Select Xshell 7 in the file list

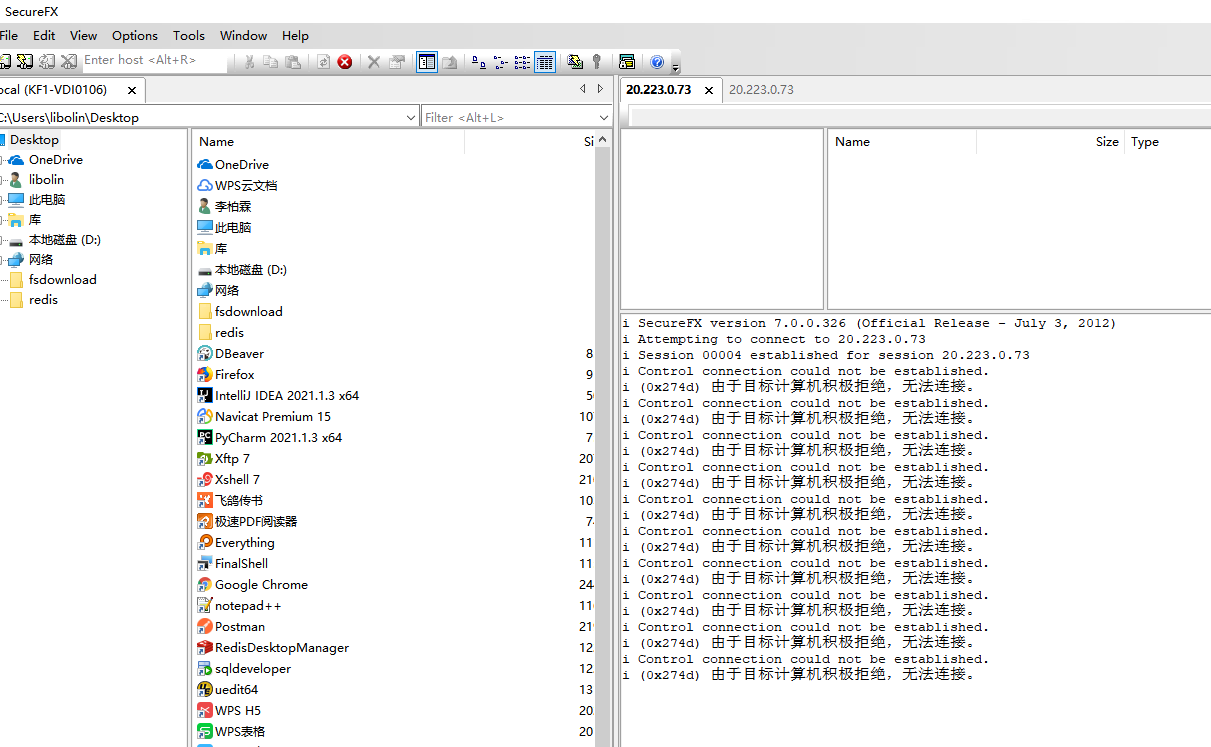(237, 479)
